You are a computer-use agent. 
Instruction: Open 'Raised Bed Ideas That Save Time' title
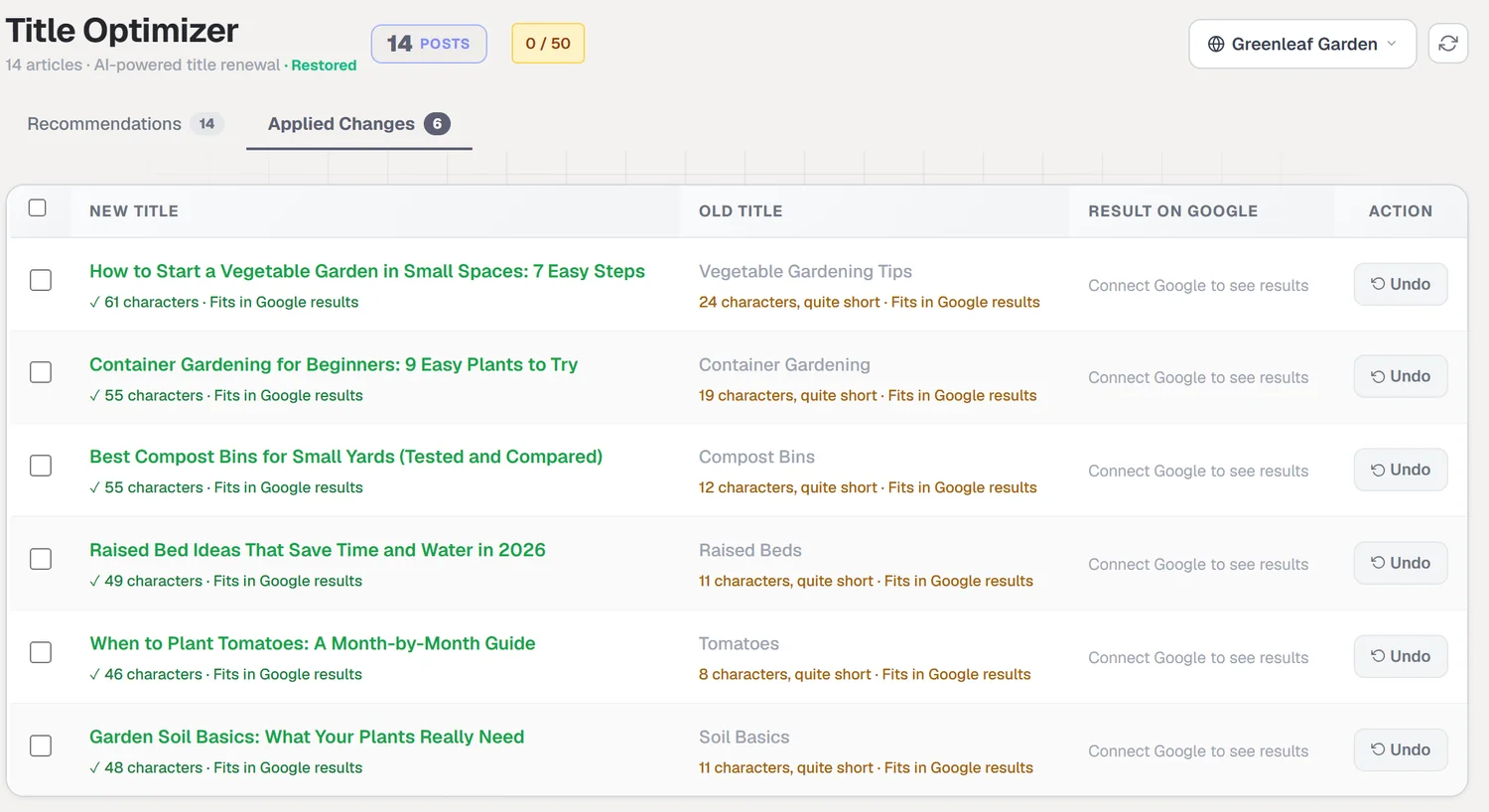click(318, 550)
